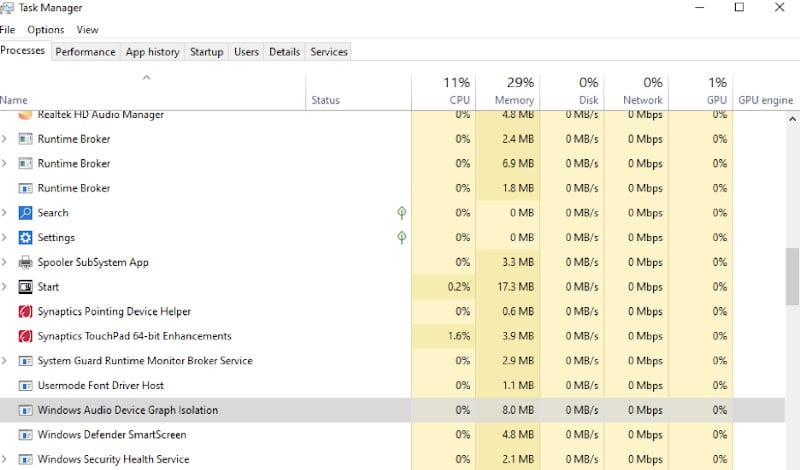This screenshot has height=470, width=800.
Task: Expand the Spooler SubSystem App entry
Action: 5,262
